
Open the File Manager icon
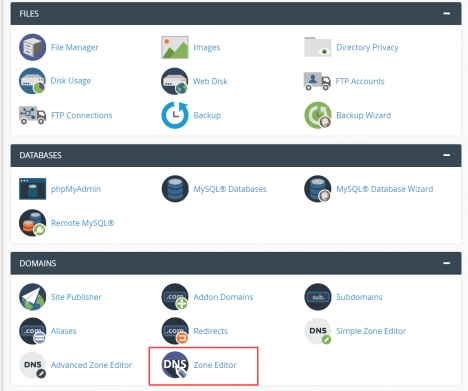pos(32,47)
